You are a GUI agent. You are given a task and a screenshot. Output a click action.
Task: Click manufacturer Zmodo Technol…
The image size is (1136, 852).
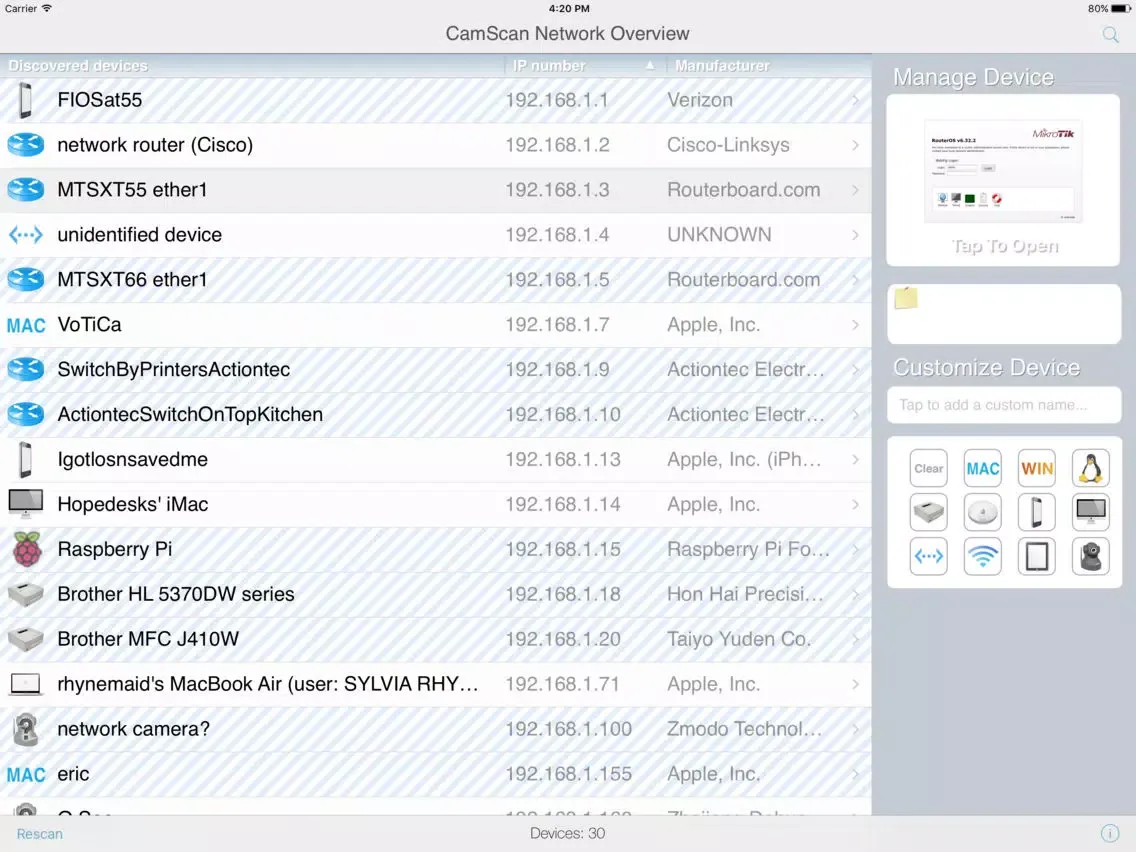744,729
